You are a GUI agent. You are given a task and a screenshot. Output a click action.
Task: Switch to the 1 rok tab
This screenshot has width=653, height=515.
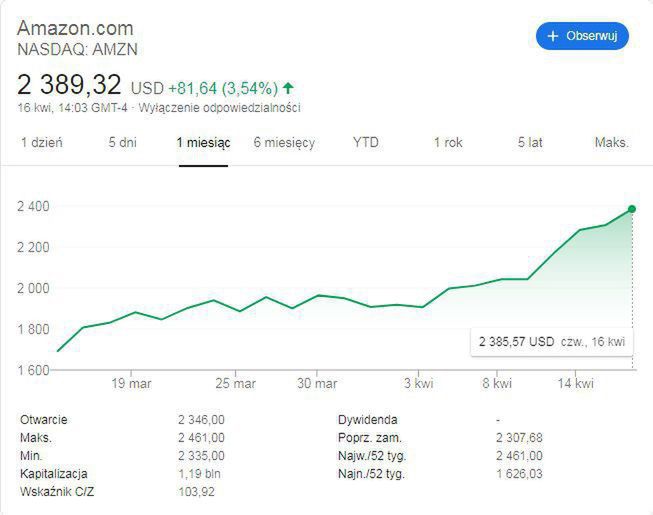tap(448, 142)
